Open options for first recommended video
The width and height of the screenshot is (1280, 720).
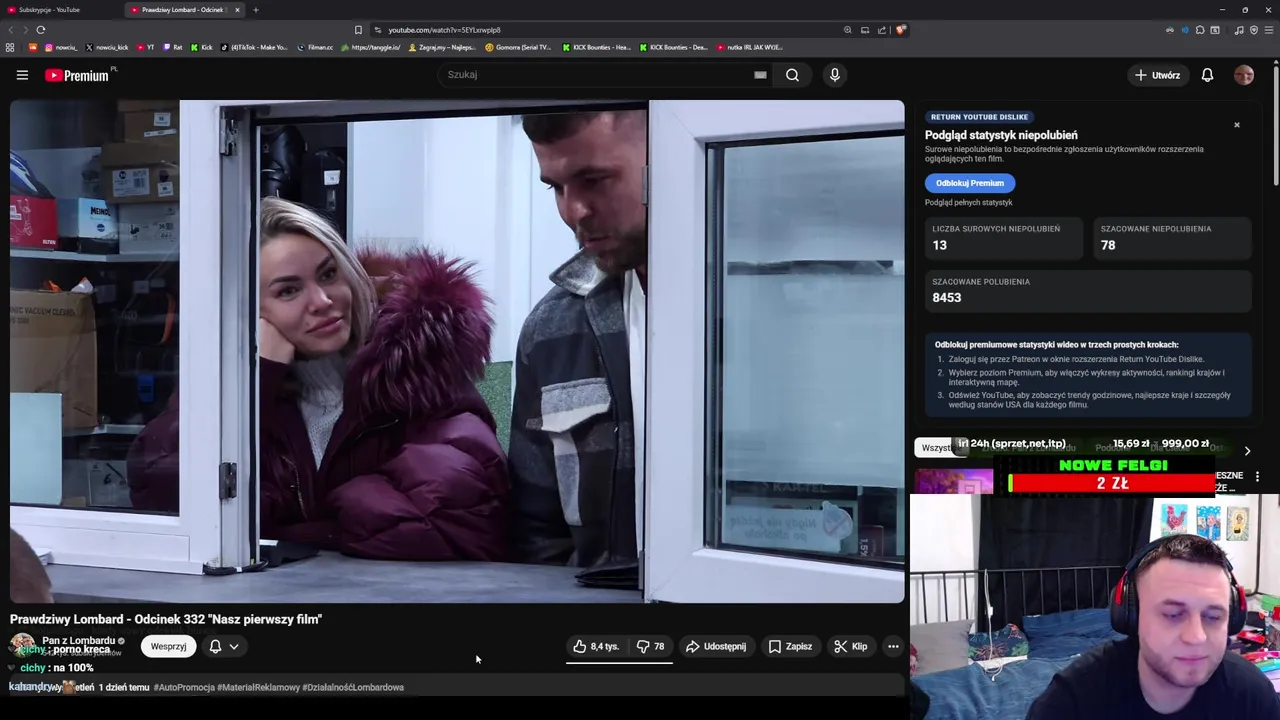click(x=1257, y=477)
